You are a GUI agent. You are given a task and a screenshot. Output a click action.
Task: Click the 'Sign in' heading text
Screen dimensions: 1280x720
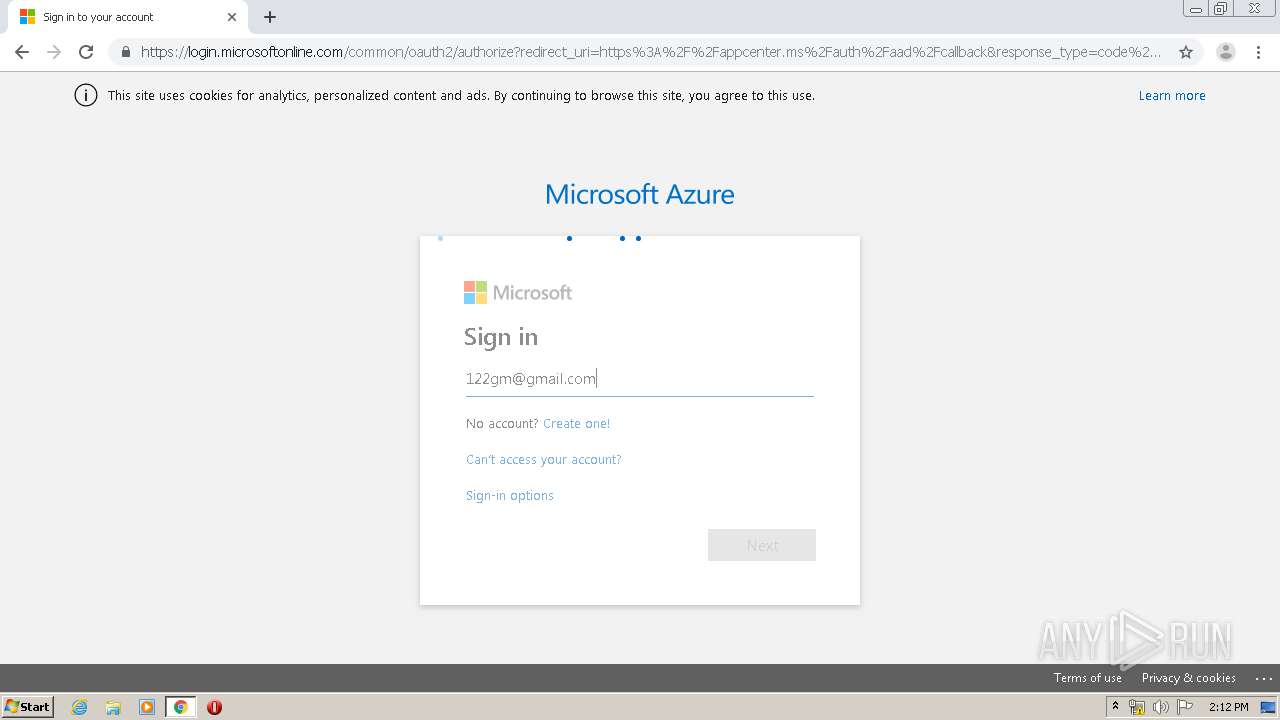[x=501, y=337]
